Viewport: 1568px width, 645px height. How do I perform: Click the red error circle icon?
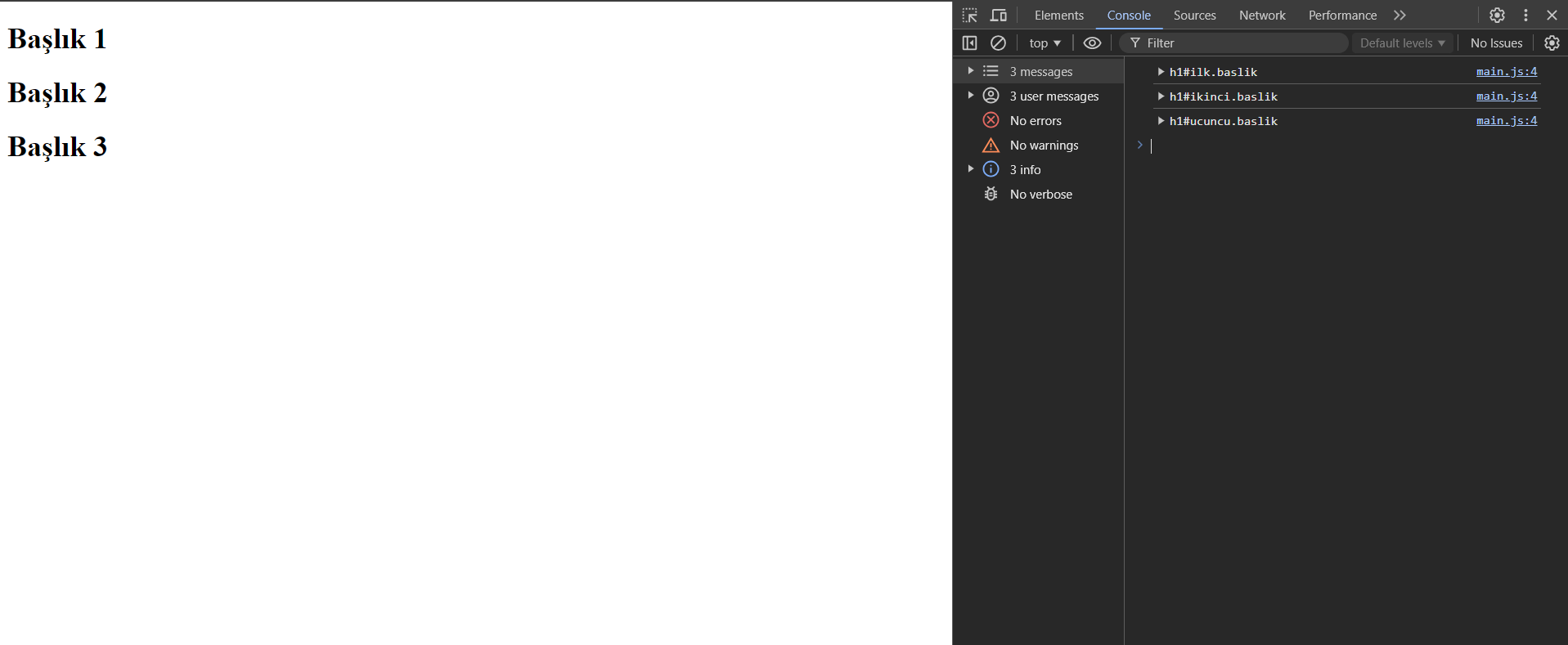991,120
